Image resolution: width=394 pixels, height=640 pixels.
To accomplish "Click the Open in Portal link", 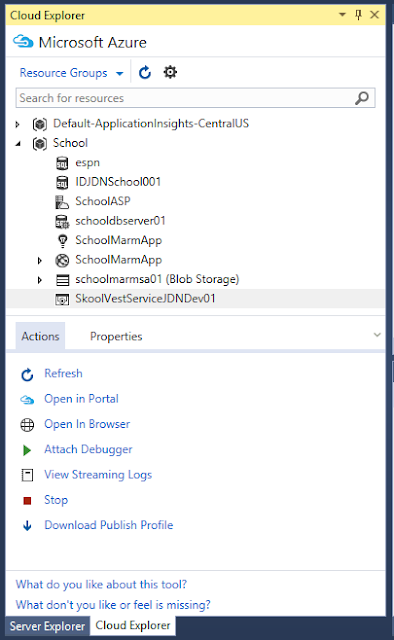I will point(81,399).
